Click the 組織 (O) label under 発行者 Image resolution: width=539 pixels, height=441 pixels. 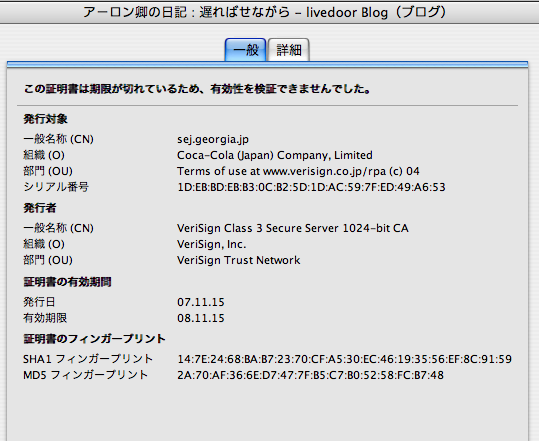[x=44, y=244]
